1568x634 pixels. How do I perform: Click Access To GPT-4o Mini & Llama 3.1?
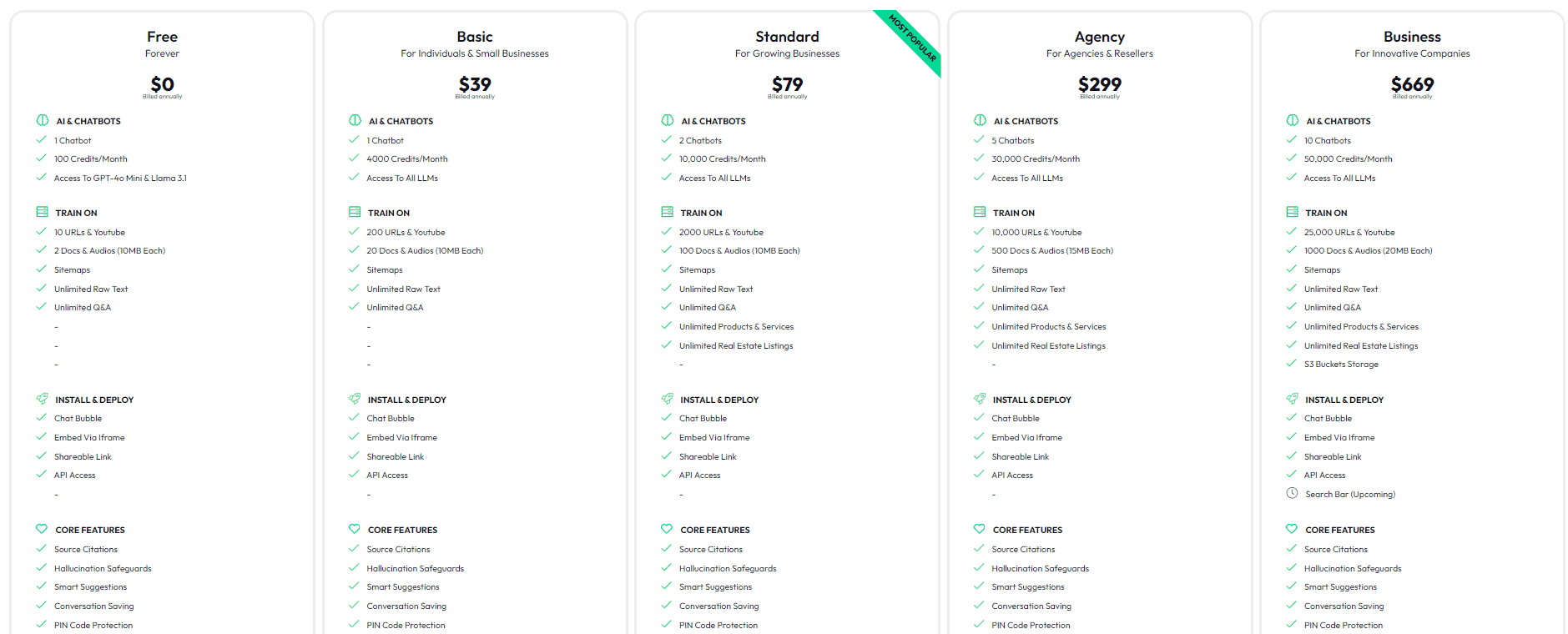coord(120,178)
